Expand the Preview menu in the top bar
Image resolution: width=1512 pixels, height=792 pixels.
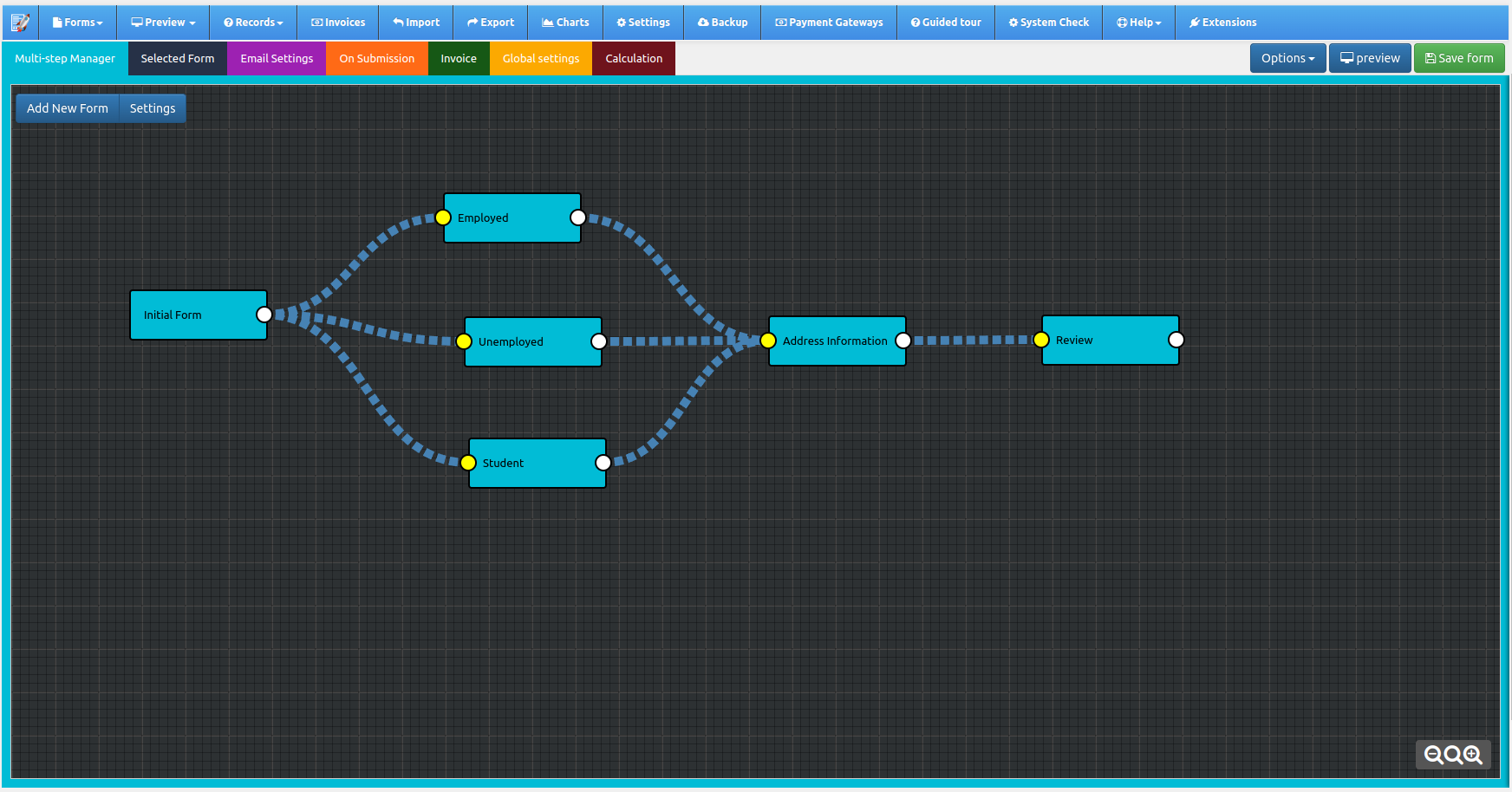(163, 23)
